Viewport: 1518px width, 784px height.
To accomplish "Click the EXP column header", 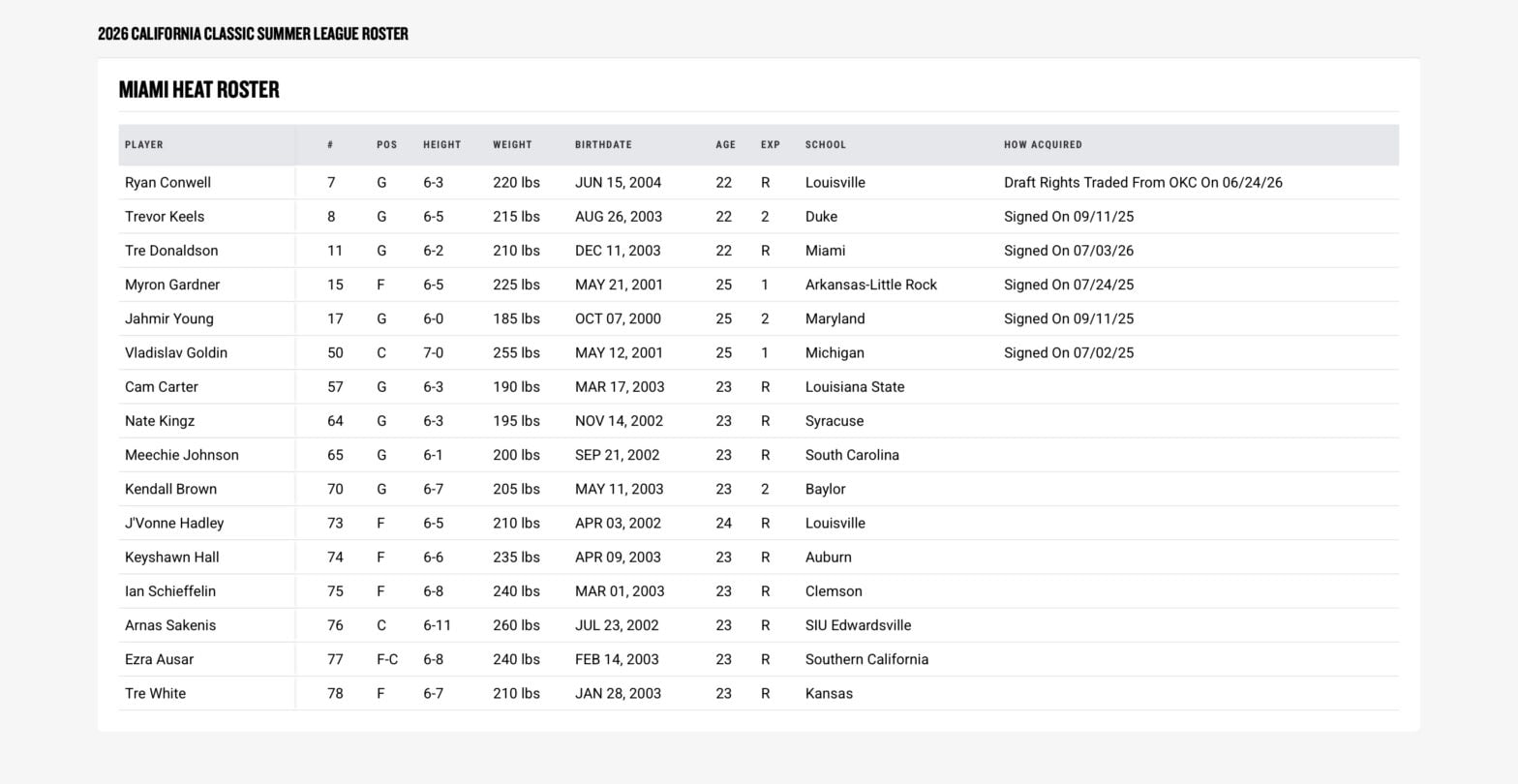I will [771, 145].
